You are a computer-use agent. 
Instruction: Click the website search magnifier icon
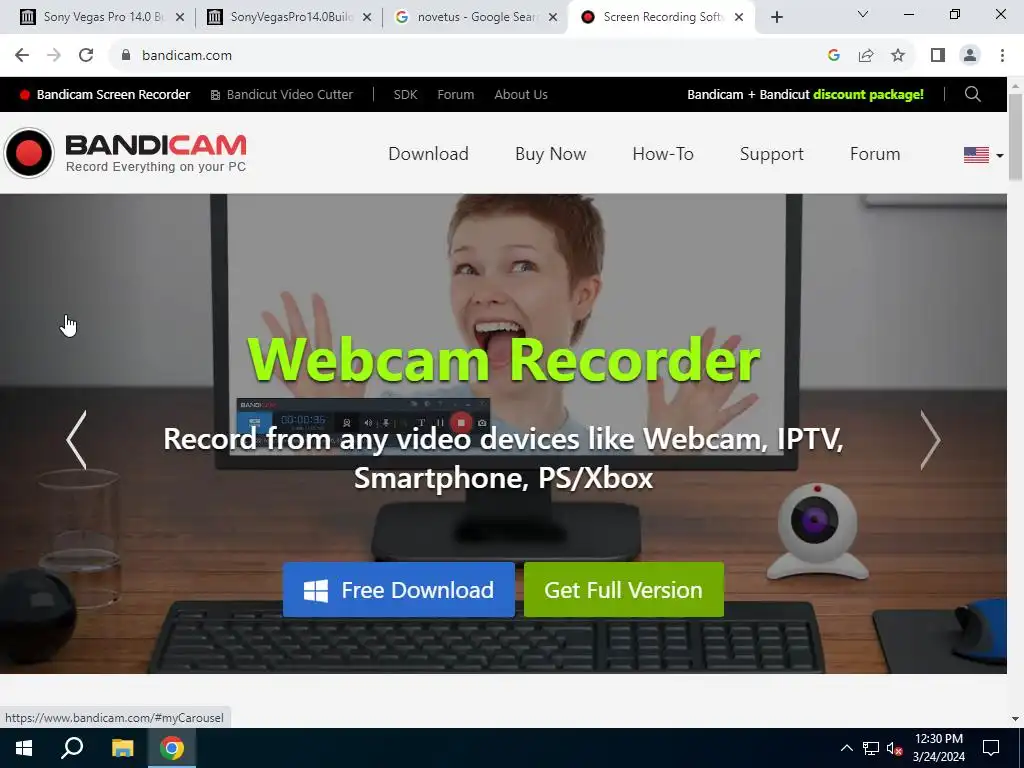(972, 94)
